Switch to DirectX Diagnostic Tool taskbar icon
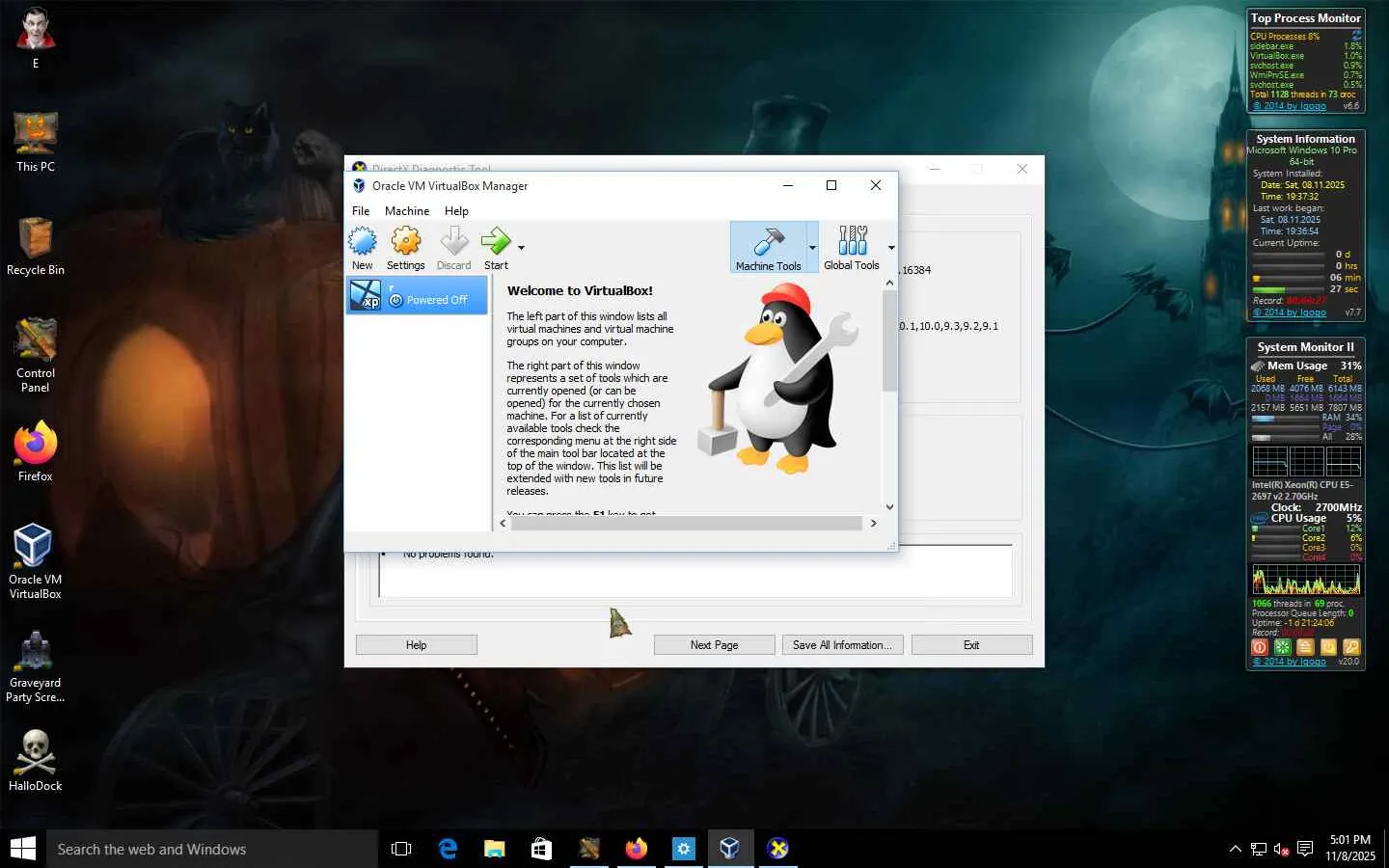 point(777,849)
